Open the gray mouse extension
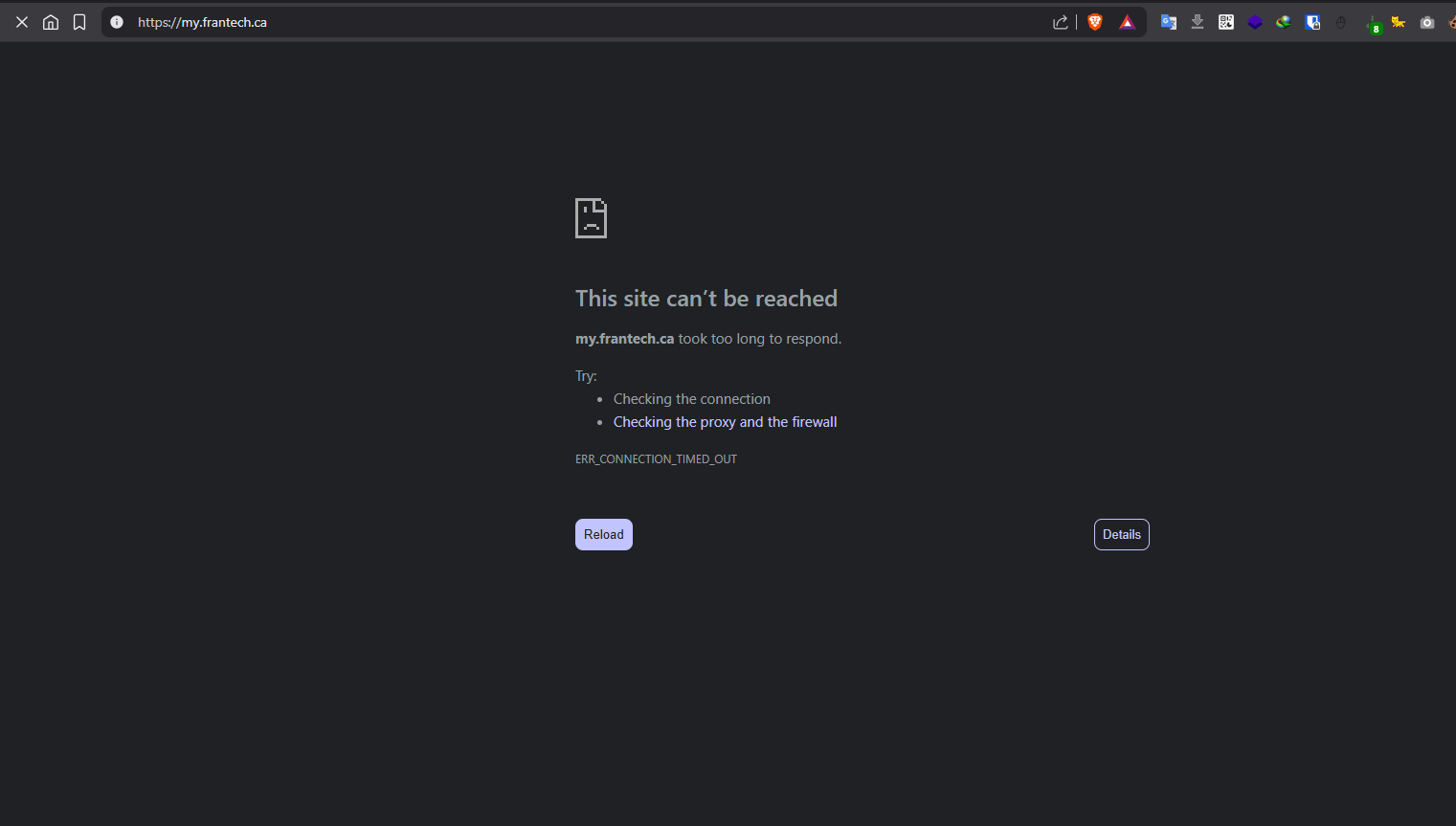This screenshot has height=826, width=1456. 1341,22
